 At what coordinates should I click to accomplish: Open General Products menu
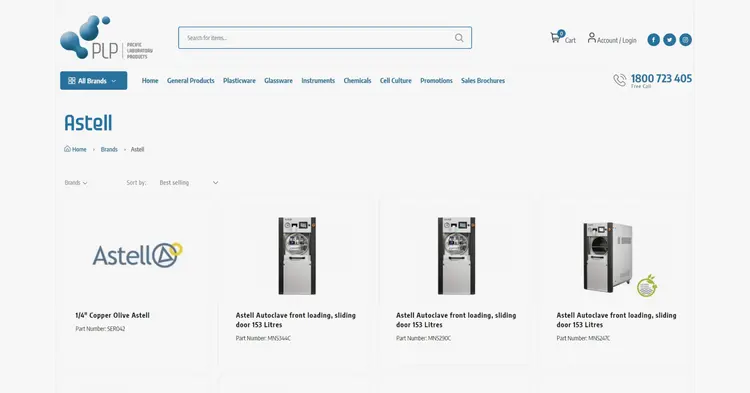click(x=190, y=80)
